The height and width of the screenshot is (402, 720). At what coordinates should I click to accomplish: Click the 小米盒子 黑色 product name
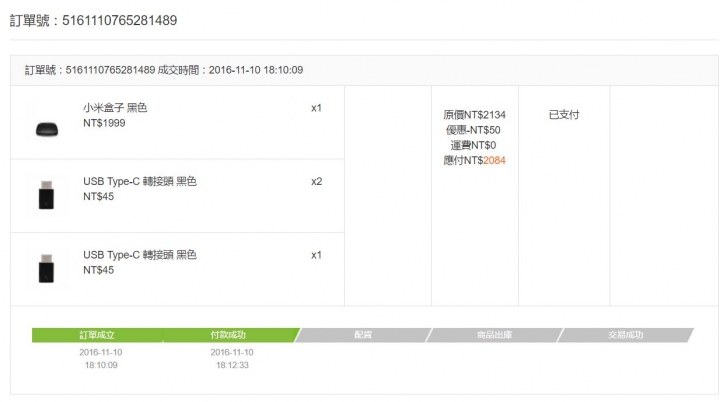click(x=115, y=108)
